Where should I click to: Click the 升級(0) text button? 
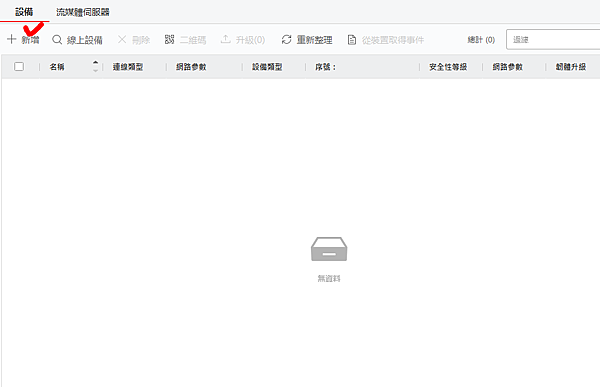click(x=250, y=40)
